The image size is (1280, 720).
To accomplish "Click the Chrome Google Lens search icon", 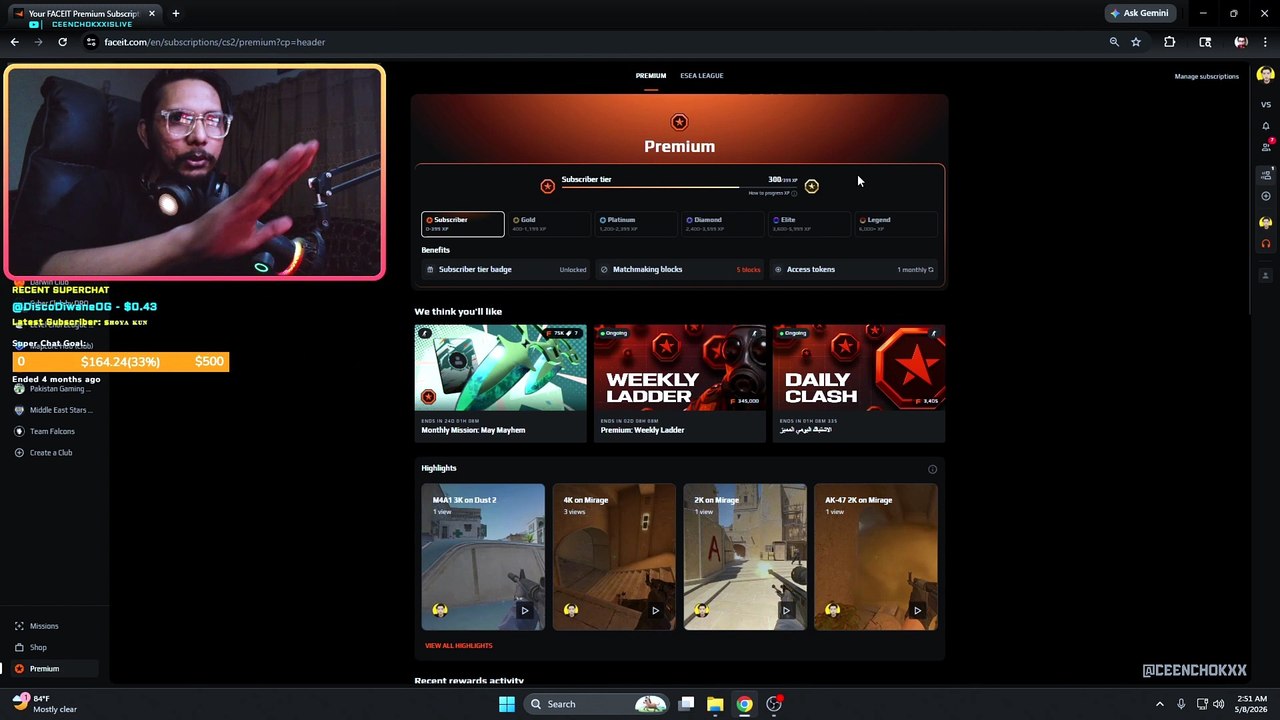I will (1205, 42).
